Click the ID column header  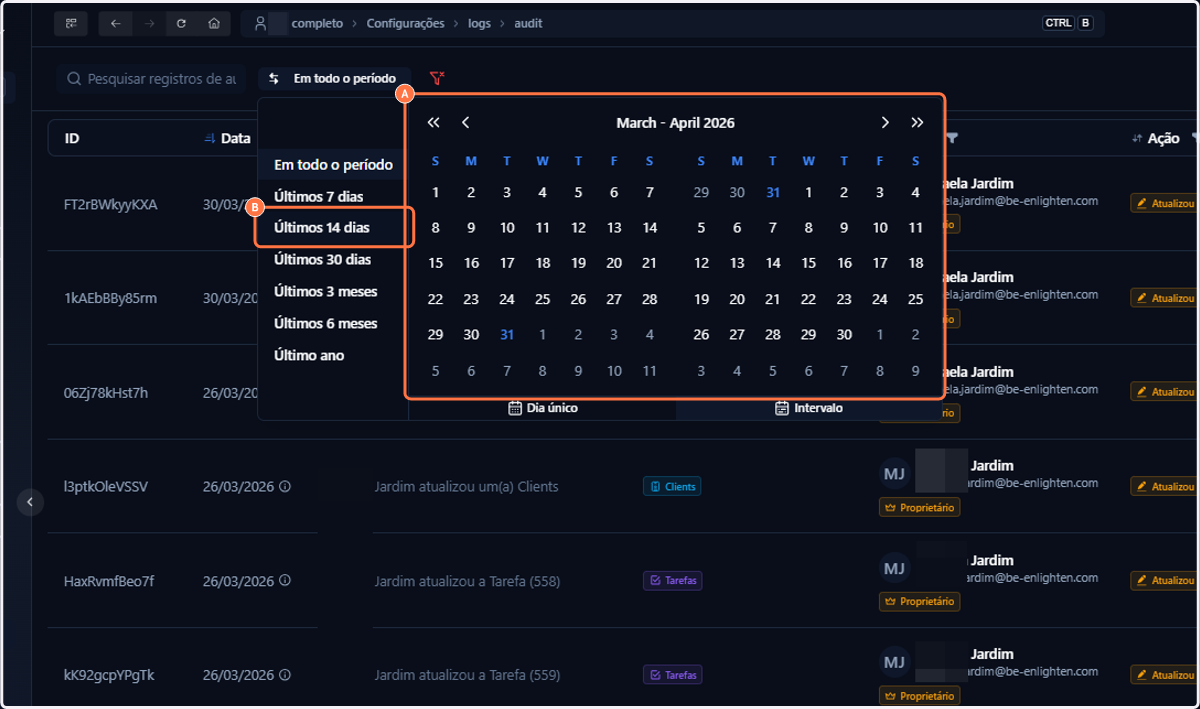(72, 139)
